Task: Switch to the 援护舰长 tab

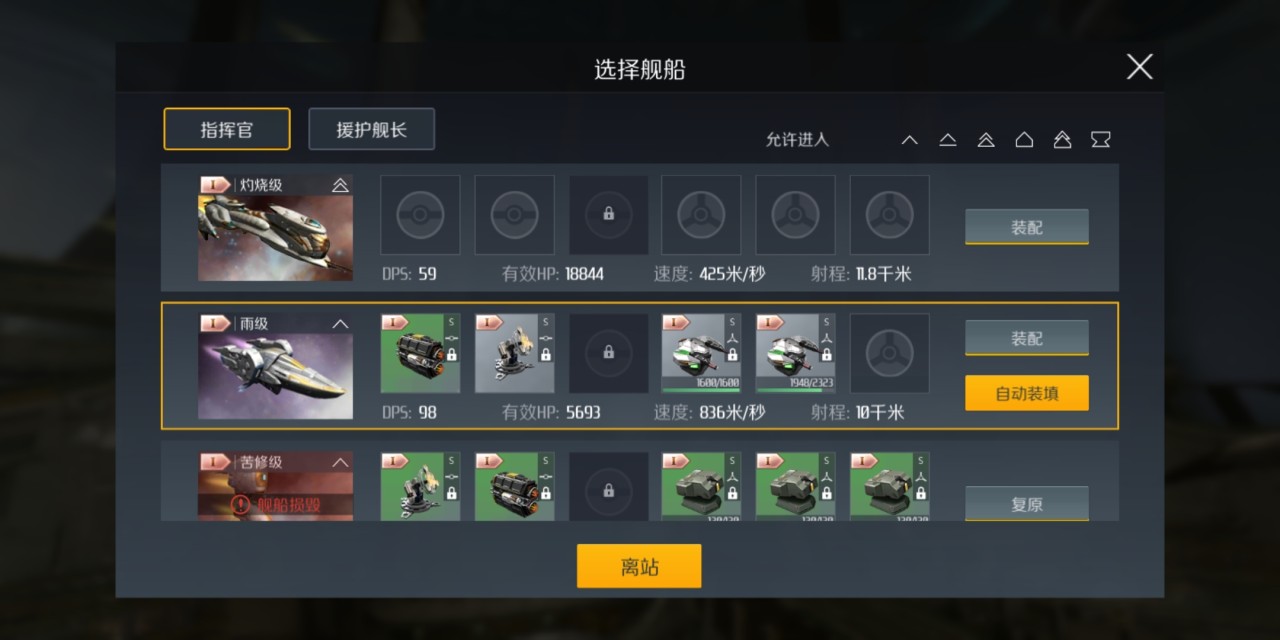Action: point(371,129)
